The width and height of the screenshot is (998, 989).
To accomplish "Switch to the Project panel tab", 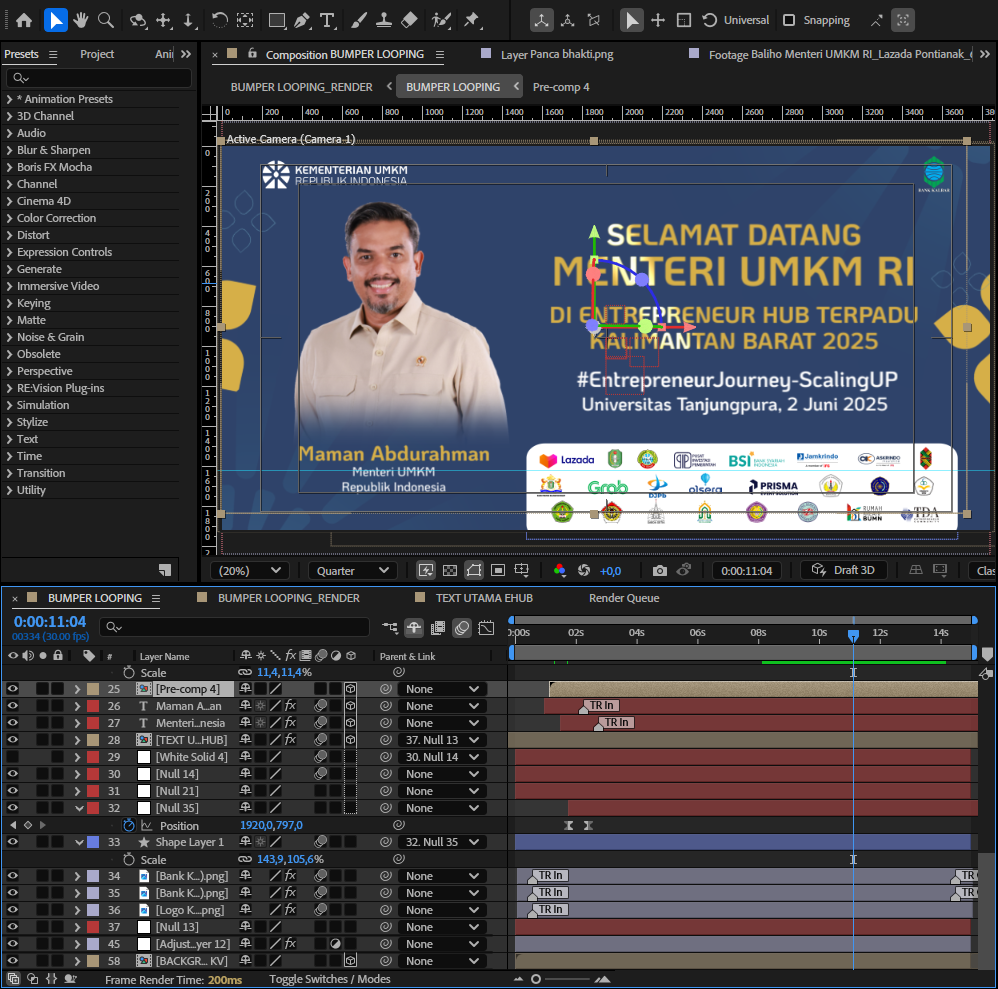I will tap(97, 54).
